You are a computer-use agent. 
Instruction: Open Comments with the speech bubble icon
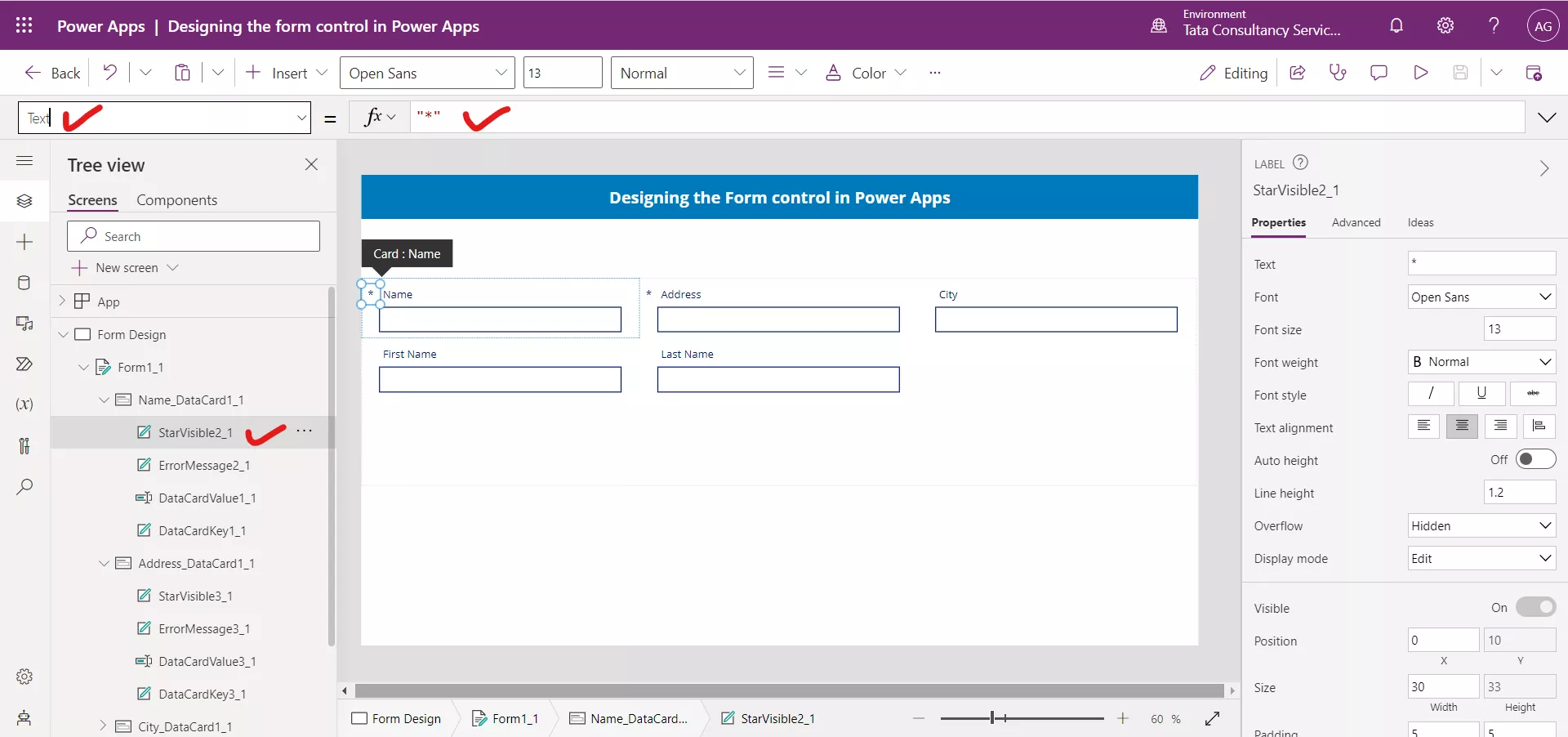click(x=1379, y=72)
